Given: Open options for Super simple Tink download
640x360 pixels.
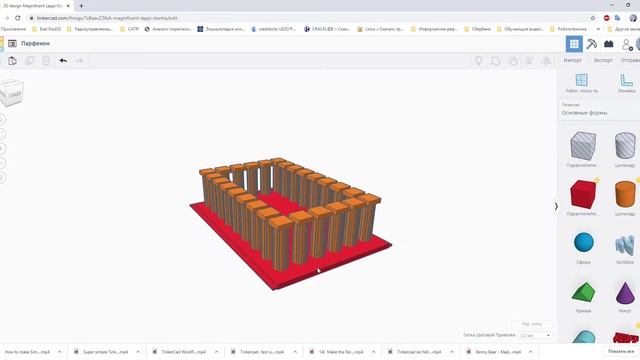Looking at the screenshot, I should [x=138, y=352].
